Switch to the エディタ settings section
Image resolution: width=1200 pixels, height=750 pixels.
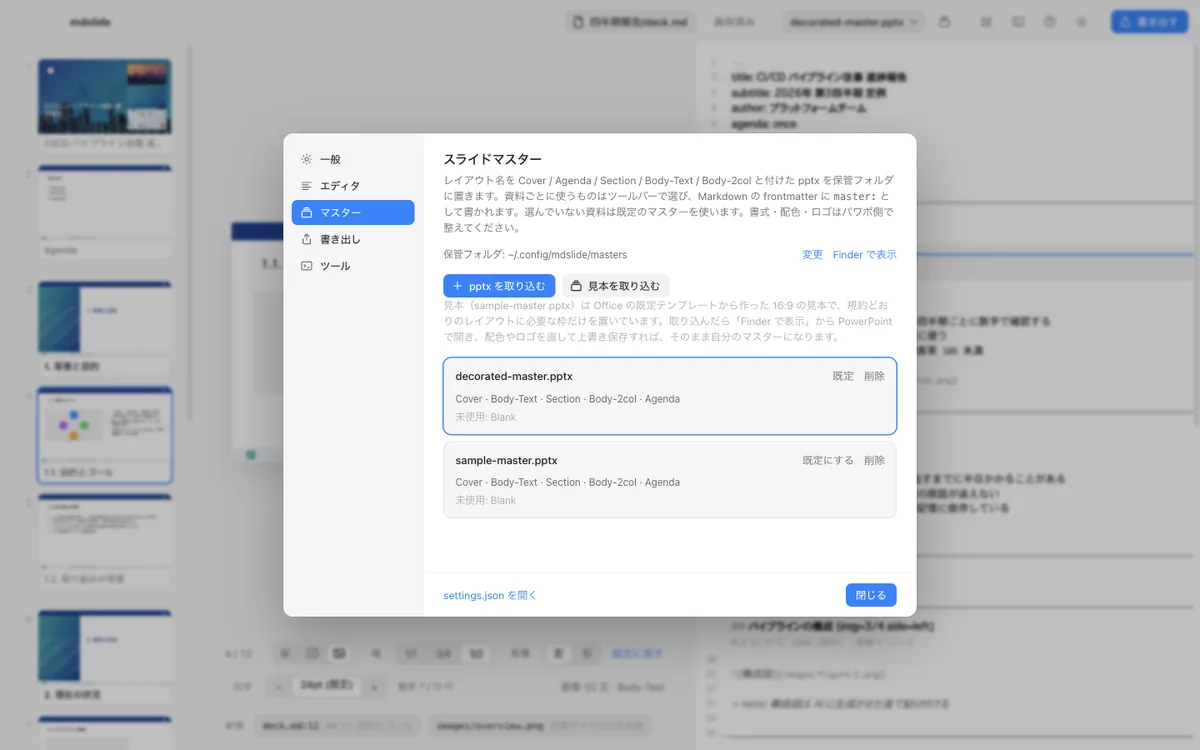[x=353, y=186]
